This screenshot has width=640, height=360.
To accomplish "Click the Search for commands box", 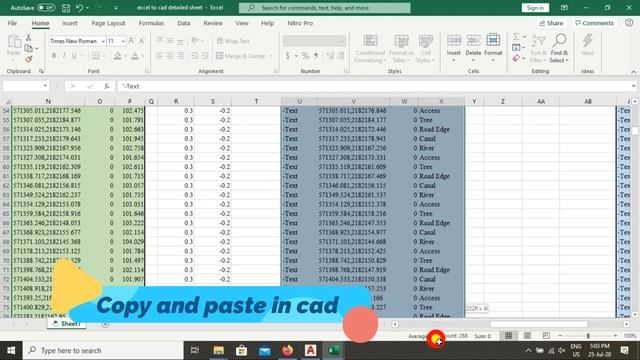I will [324, 8].
